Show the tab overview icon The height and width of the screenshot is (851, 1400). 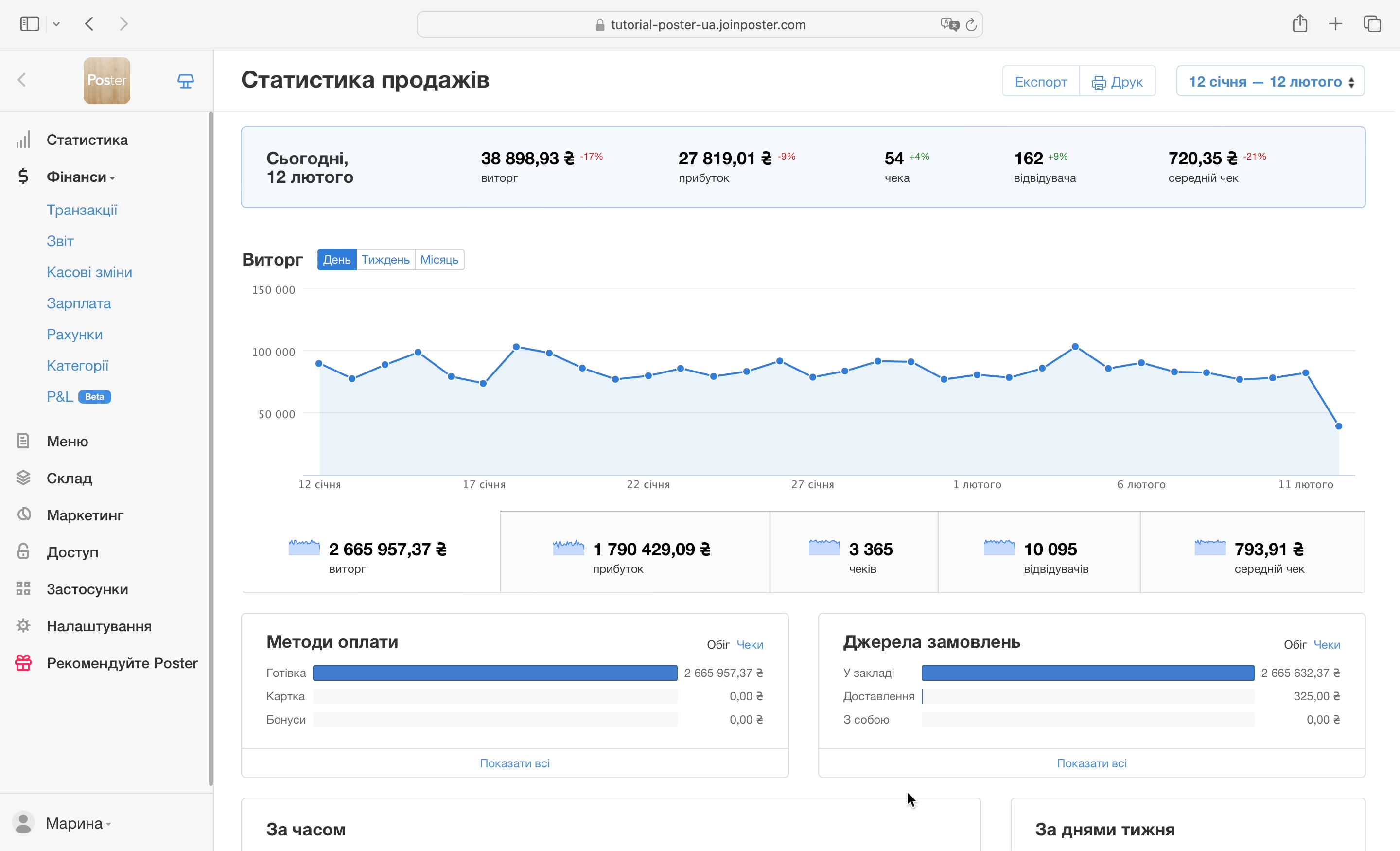pos(1372,24)
